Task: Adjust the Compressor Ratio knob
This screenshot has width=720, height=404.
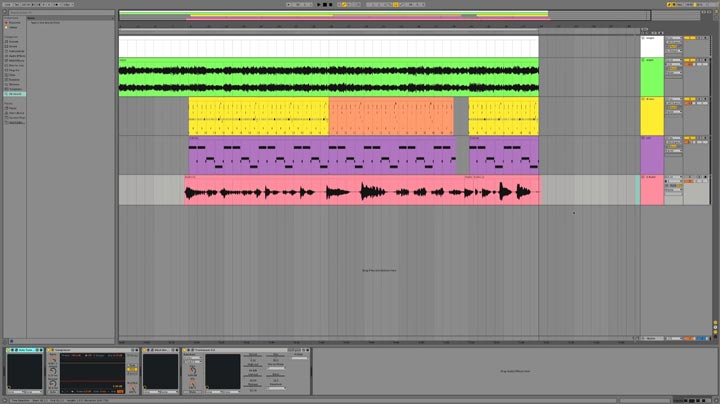Action: [53, 360]
